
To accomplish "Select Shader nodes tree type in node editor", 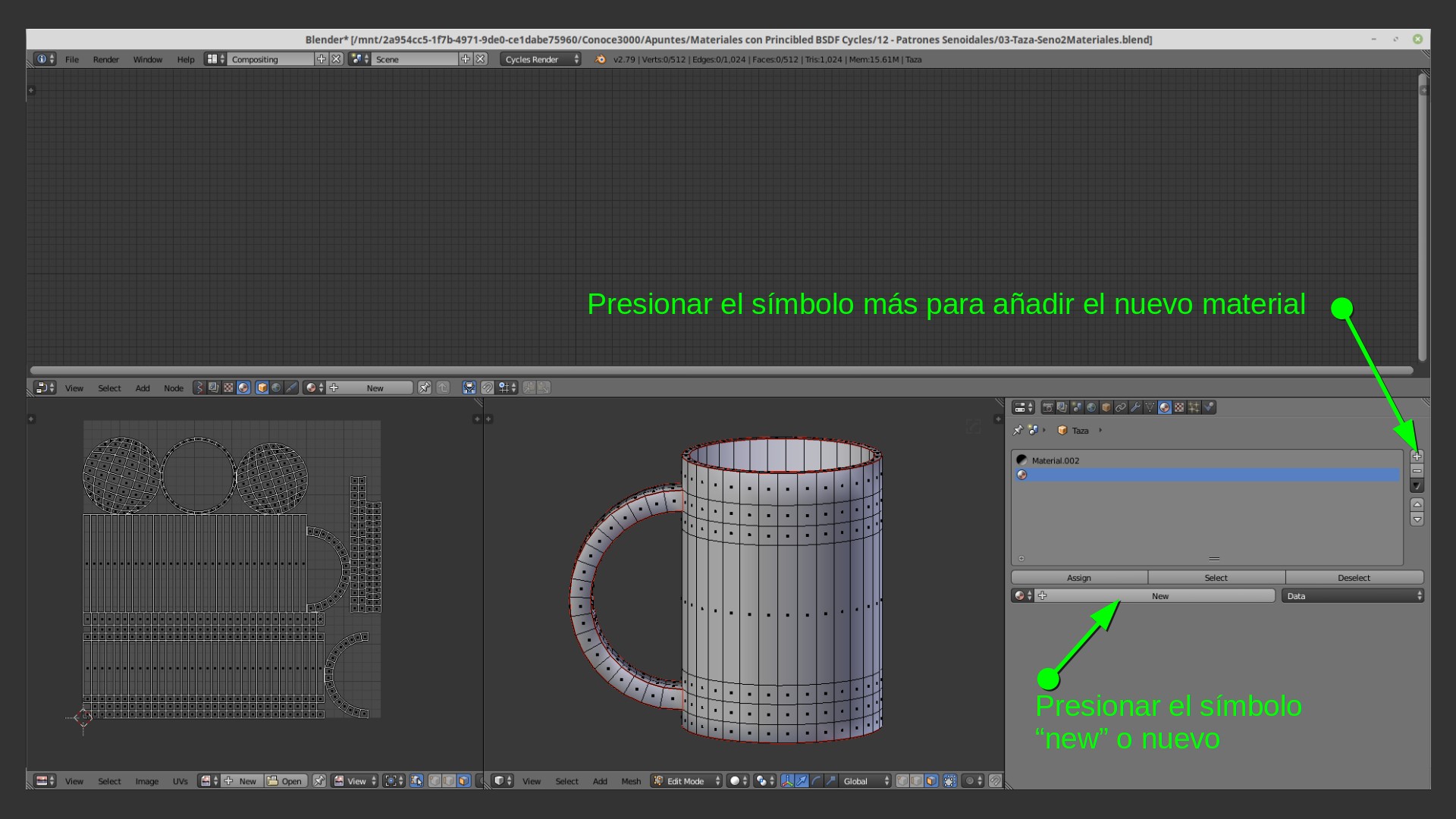I will 243,388.
